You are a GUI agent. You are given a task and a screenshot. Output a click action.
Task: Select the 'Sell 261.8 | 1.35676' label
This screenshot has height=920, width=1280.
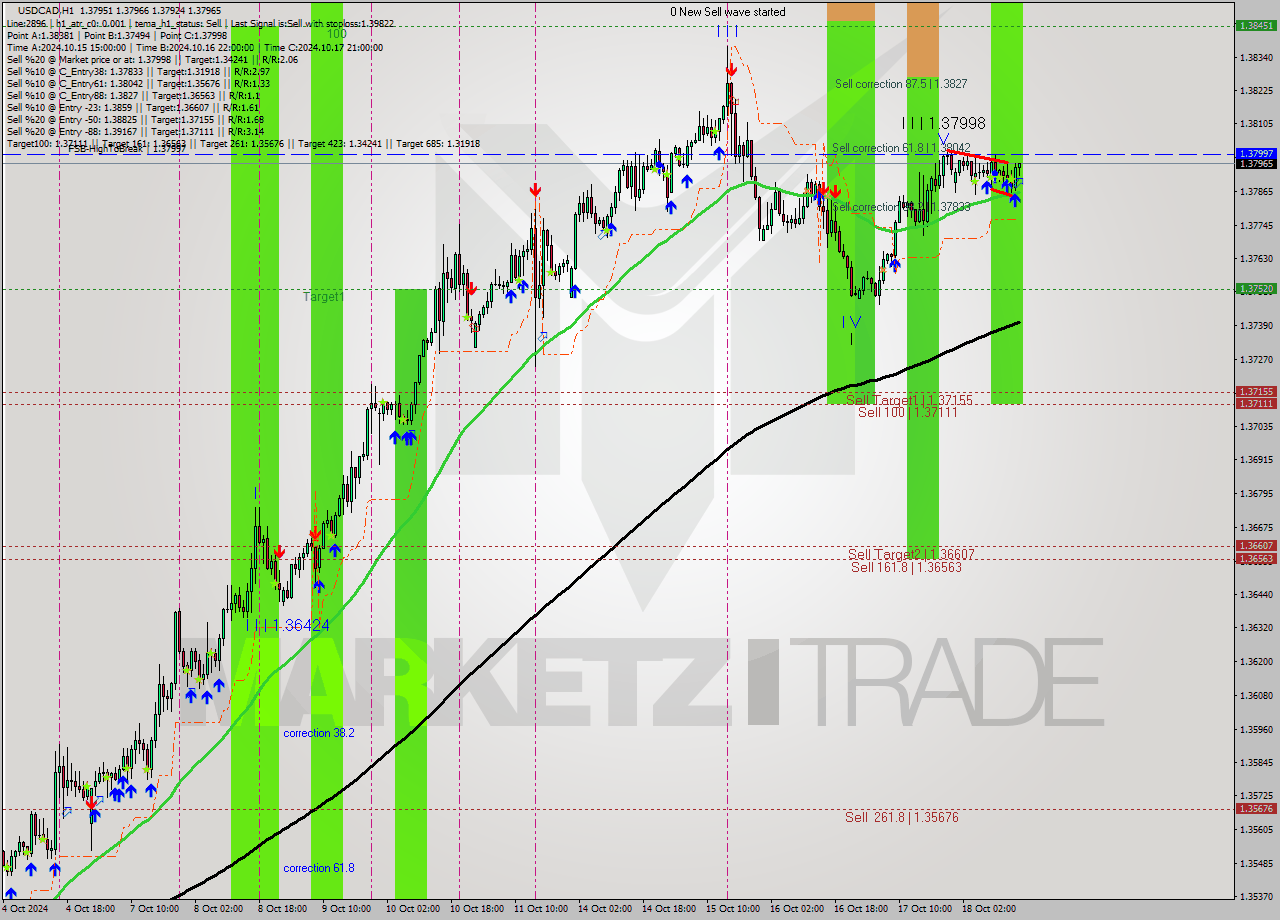pos(901,817)
